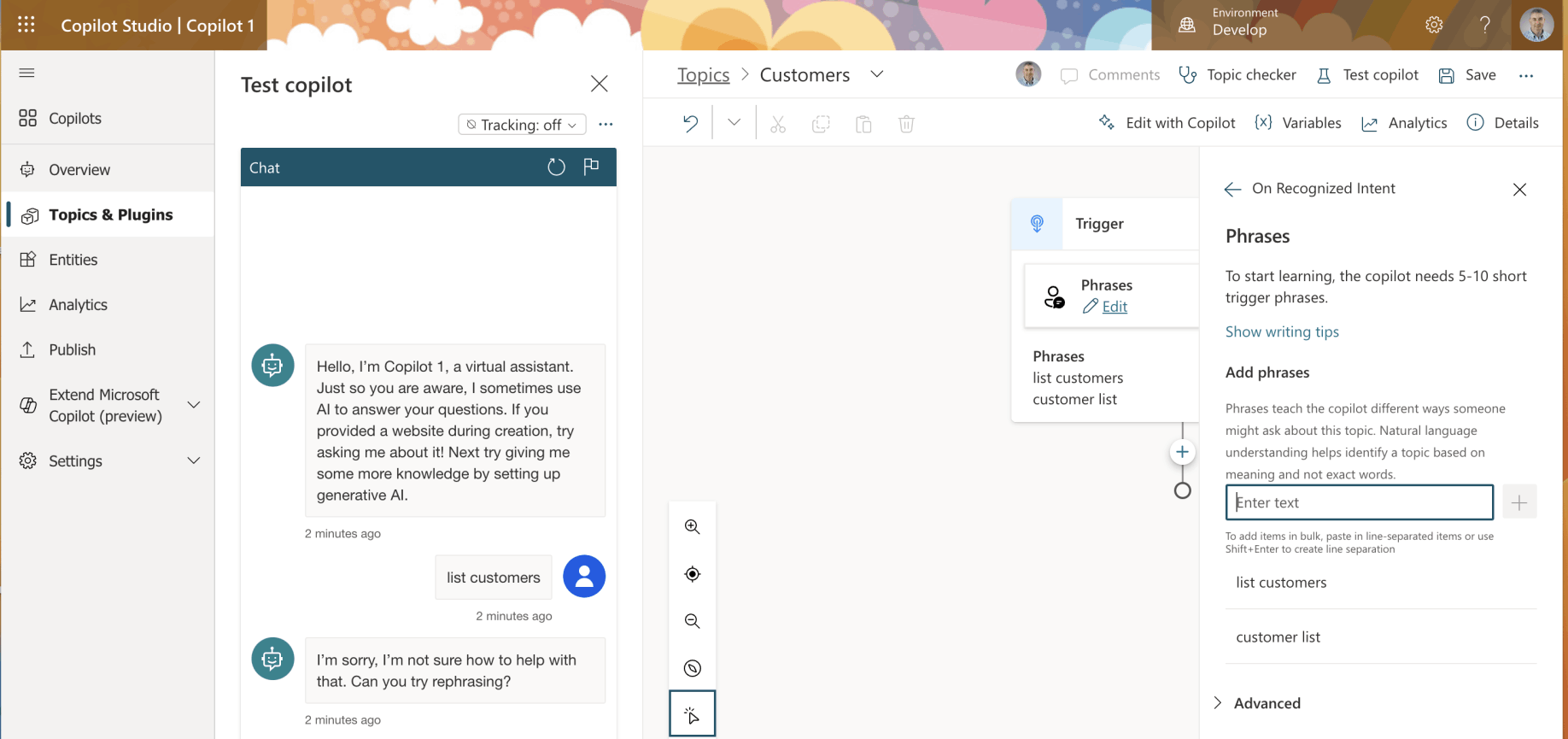Expand Extend Microsoft Copilot (preview) menu
The height and width of the screenshot is (739, 1568).
click(x=194, y=405)
